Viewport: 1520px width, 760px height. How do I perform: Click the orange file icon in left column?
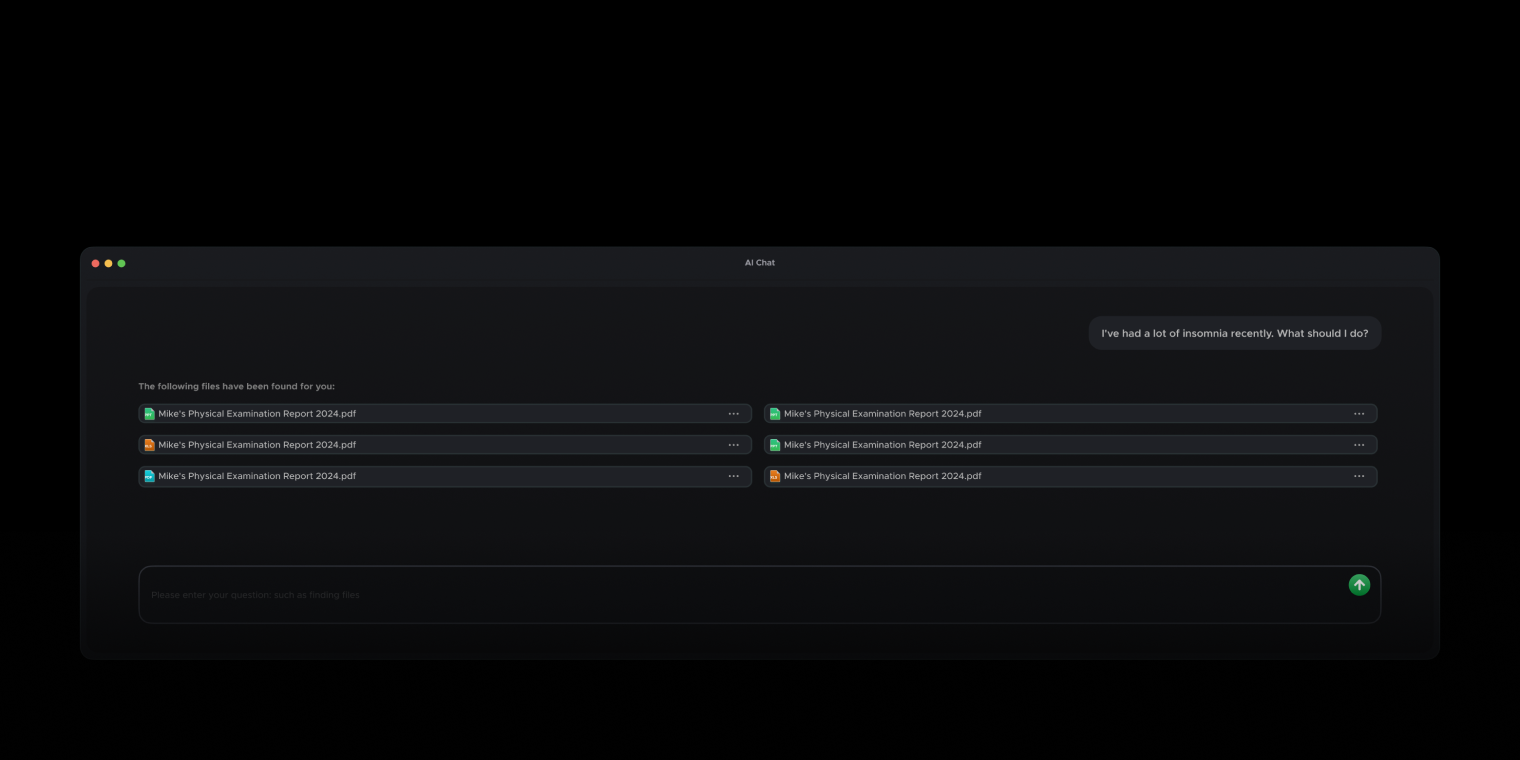[x=149, y=445]
